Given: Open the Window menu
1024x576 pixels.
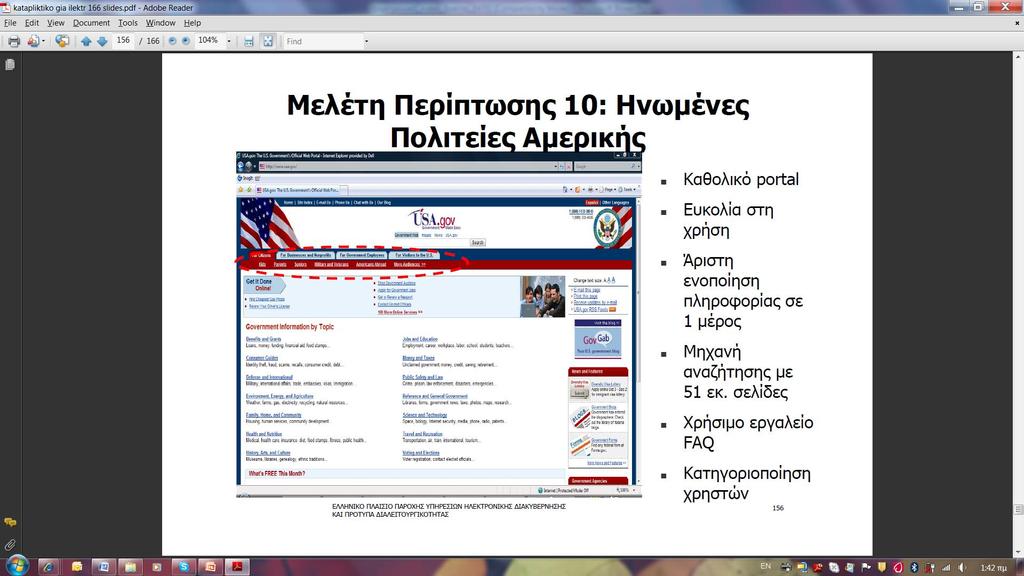Looking at the screenshot, I should point(160,23).
